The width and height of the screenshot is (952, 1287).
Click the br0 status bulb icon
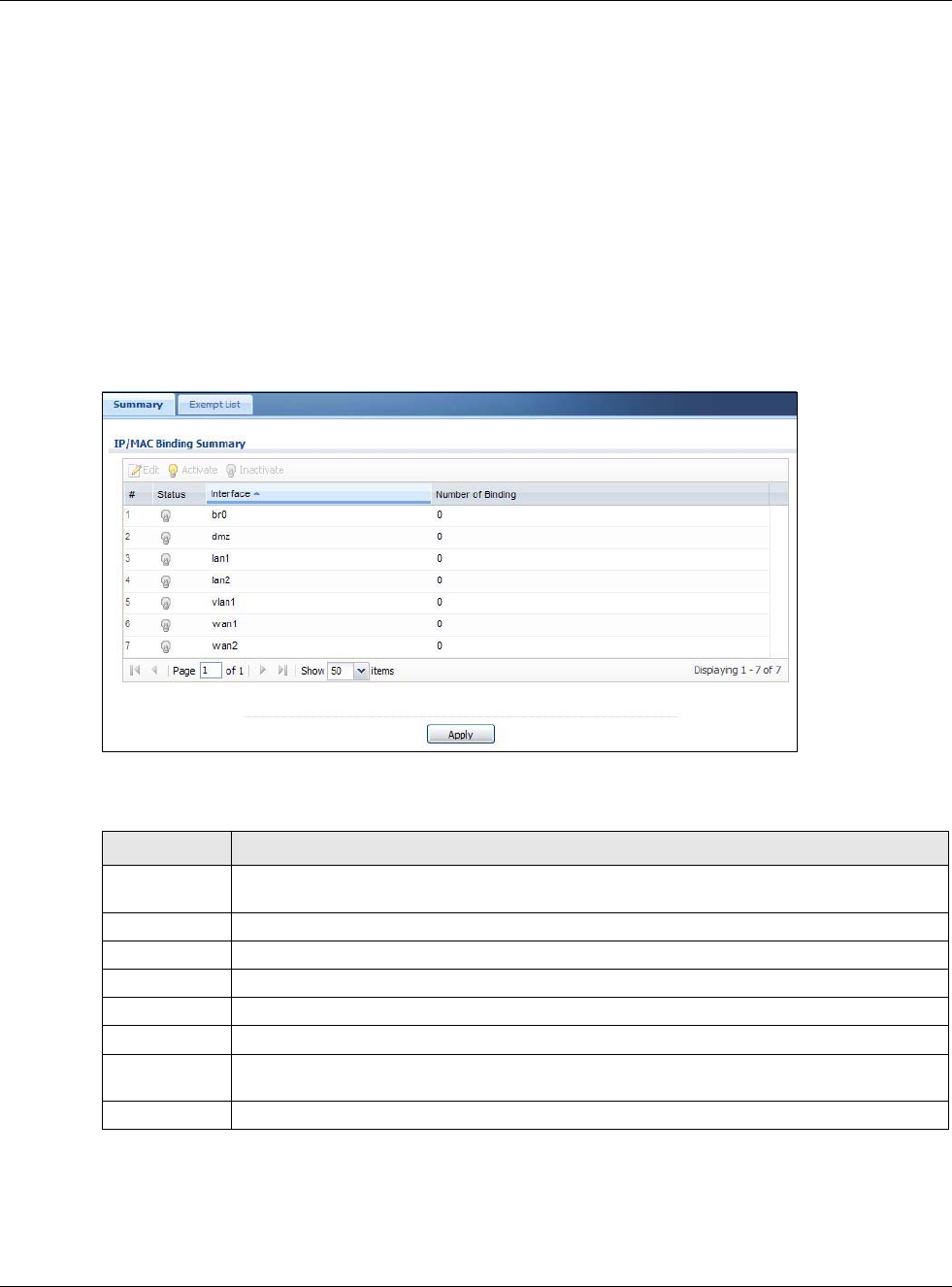166,515
